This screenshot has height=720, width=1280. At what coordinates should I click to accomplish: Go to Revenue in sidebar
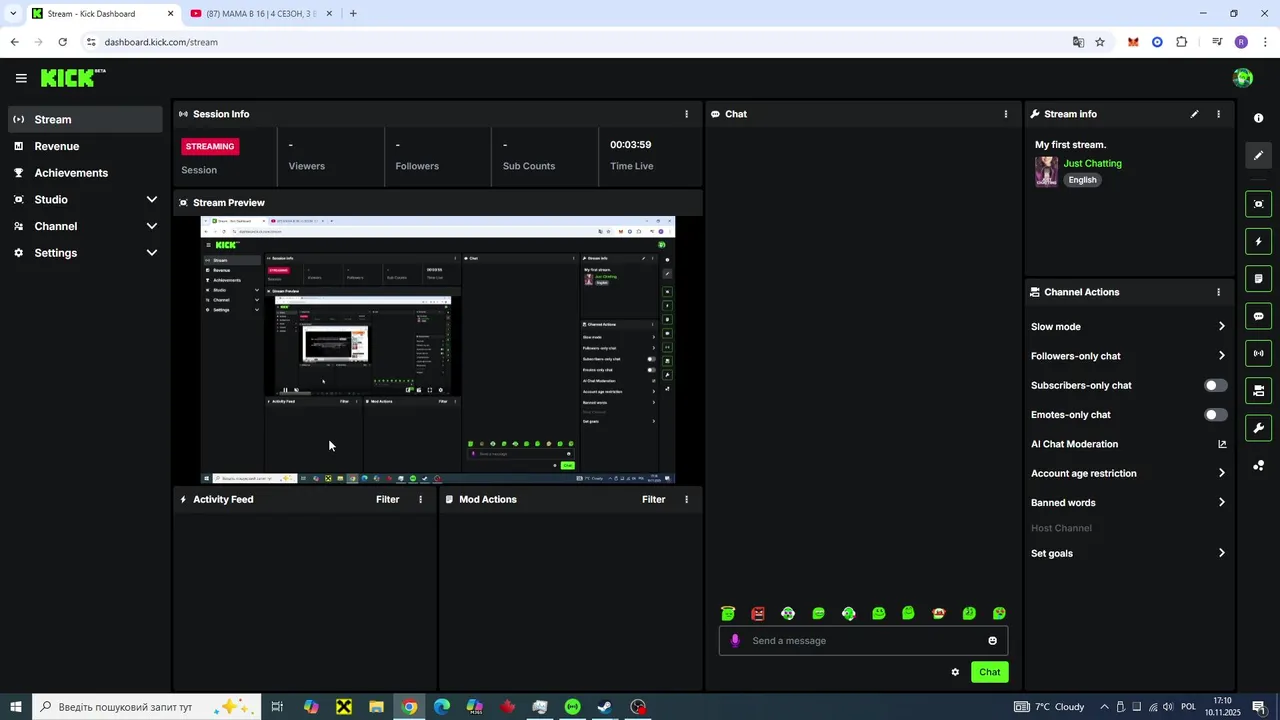click(85, 146)
